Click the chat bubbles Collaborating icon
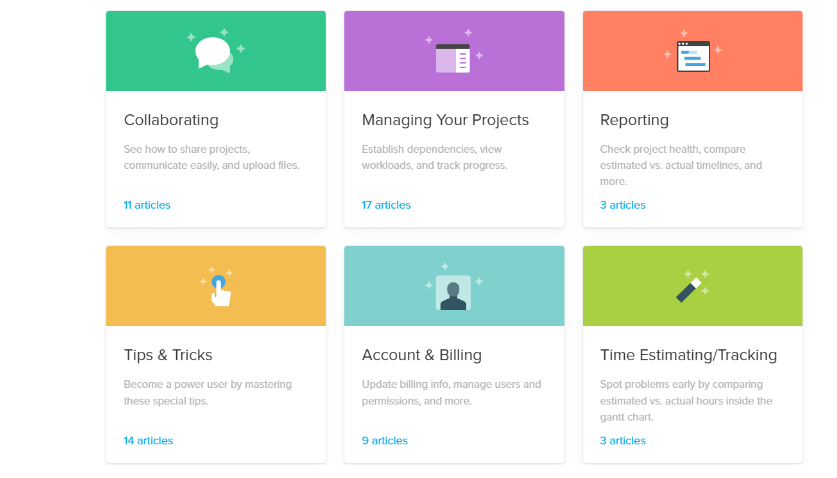The image size is (837, 478). [215, 53]
